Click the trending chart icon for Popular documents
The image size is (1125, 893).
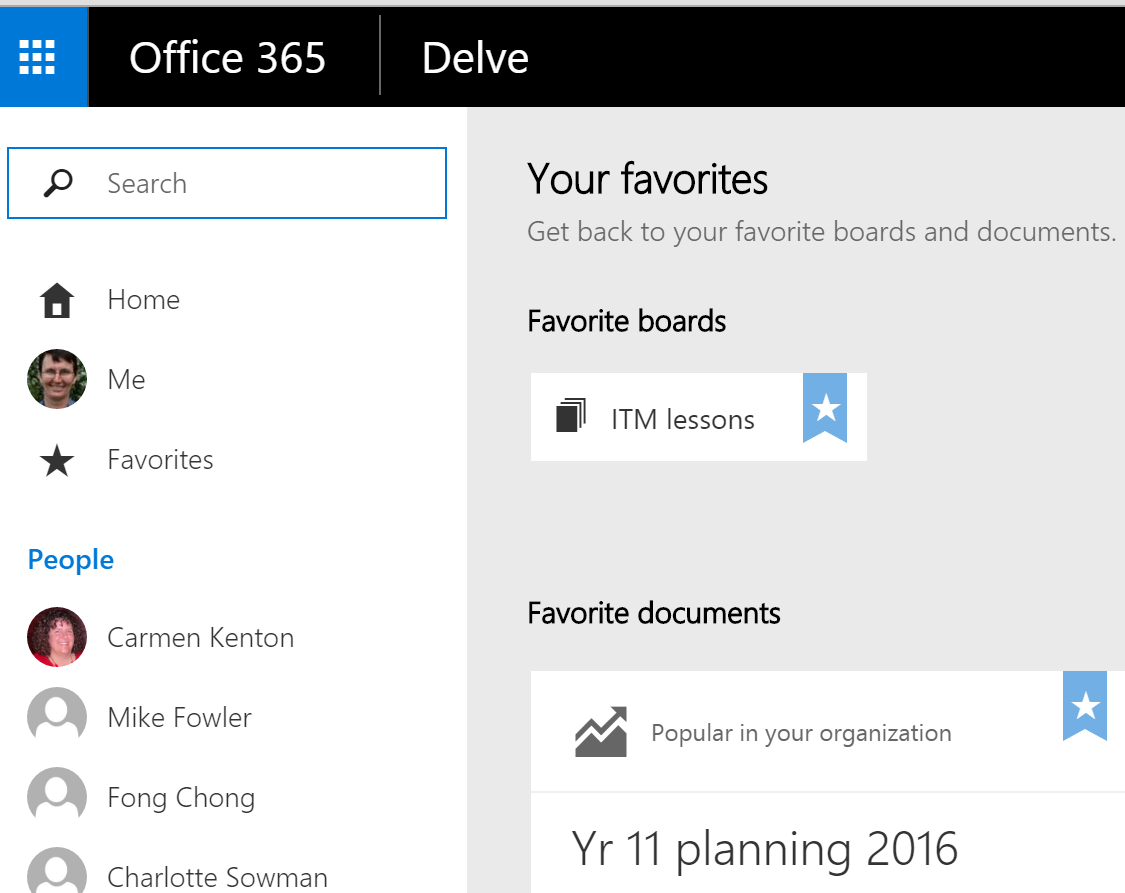point(600,732)
